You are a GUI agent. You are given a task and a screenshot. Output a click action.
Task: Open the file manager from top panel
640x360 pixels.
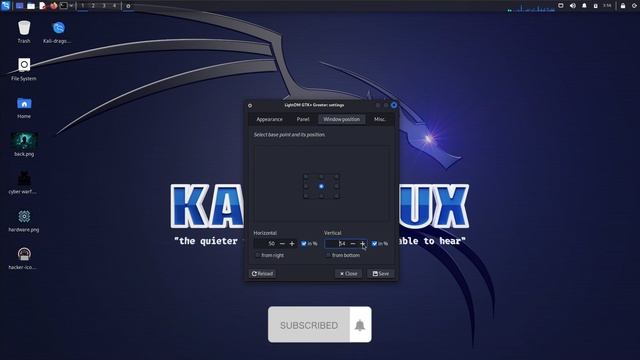point(31,6)
